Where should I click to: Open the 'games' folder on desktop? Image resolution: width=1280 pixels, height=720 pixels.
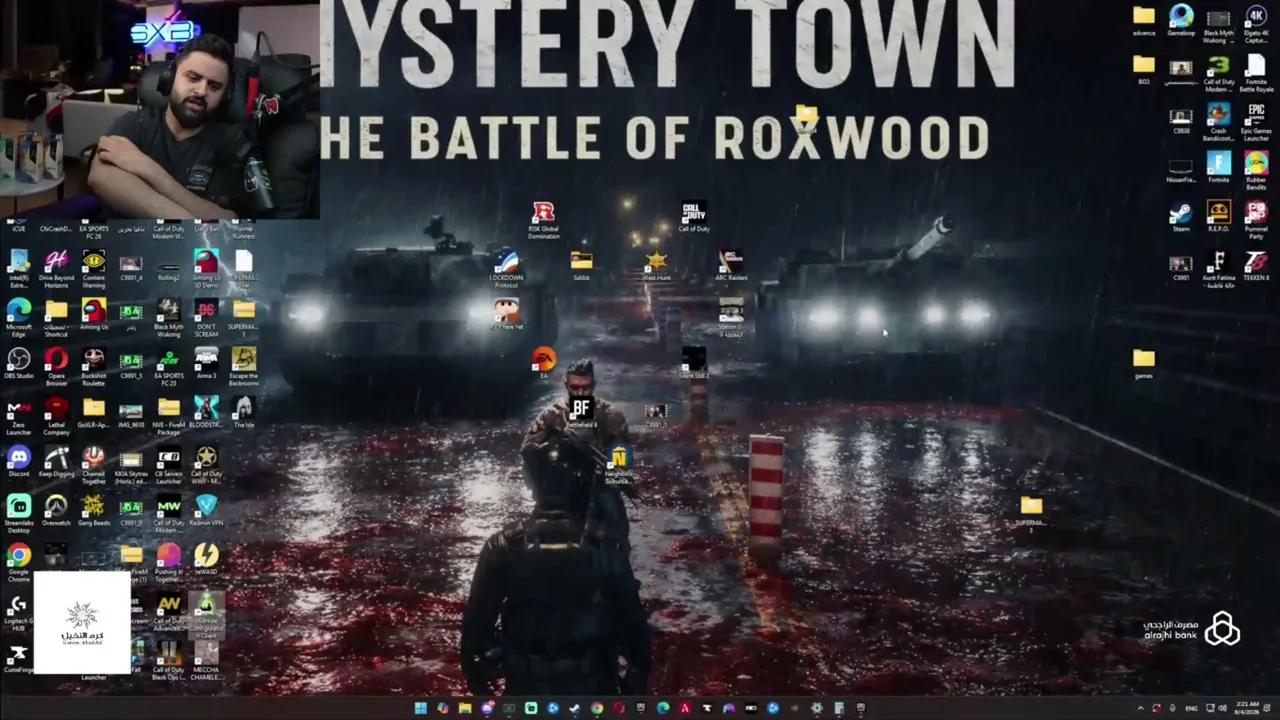click(x=1143, y=362)
